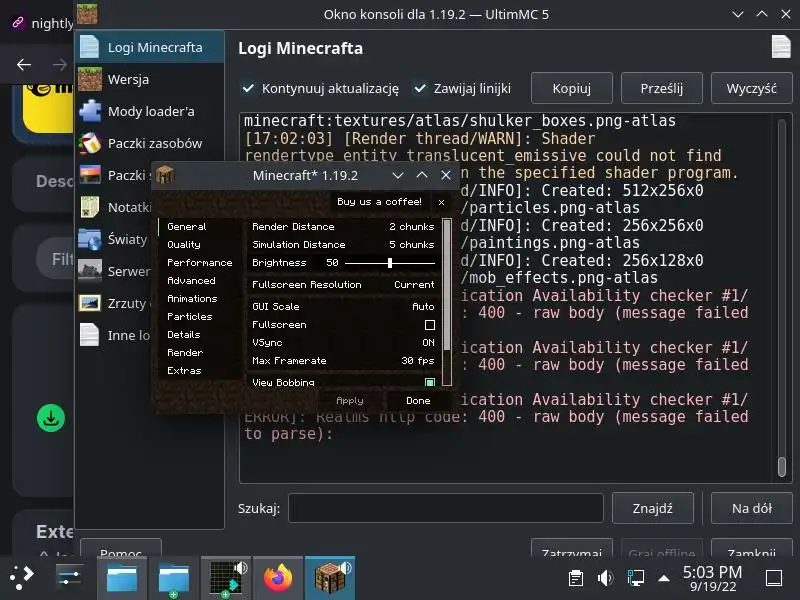
Task: Click the crafting table icon in Minecraft titlebar
Action: (x=165, y=175)
